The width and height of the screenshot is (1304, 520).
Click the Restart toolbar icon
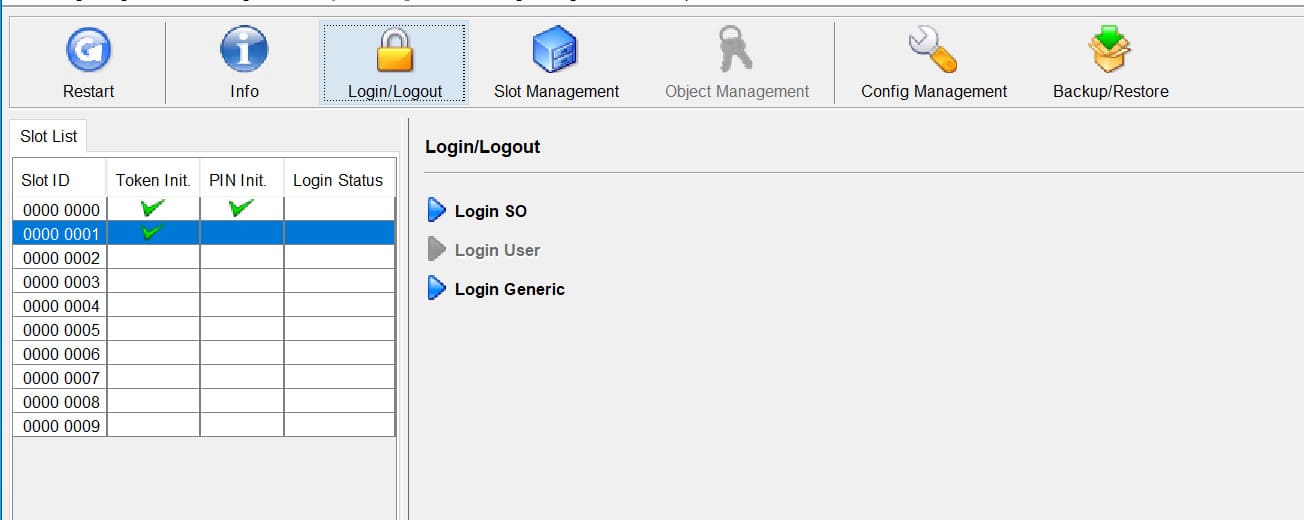[88, 50]
